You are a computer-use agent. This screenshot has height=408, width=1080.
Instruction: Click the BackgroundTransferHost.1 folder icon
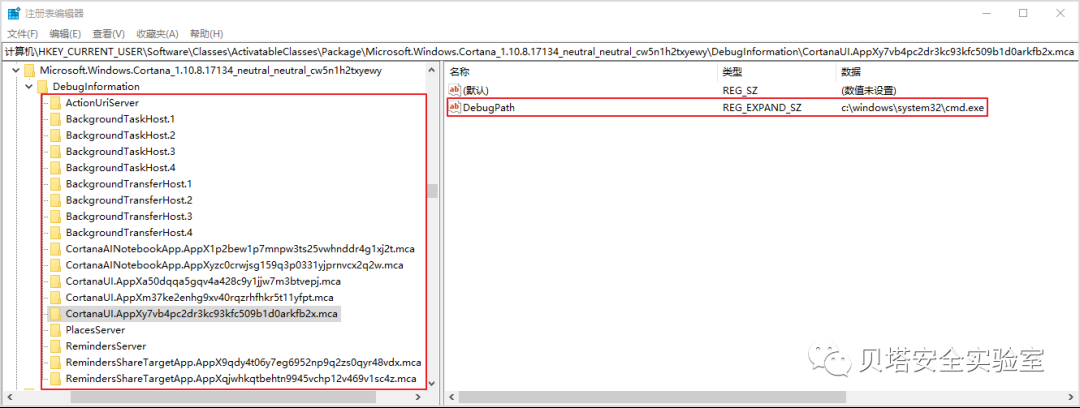coord(55,184)
